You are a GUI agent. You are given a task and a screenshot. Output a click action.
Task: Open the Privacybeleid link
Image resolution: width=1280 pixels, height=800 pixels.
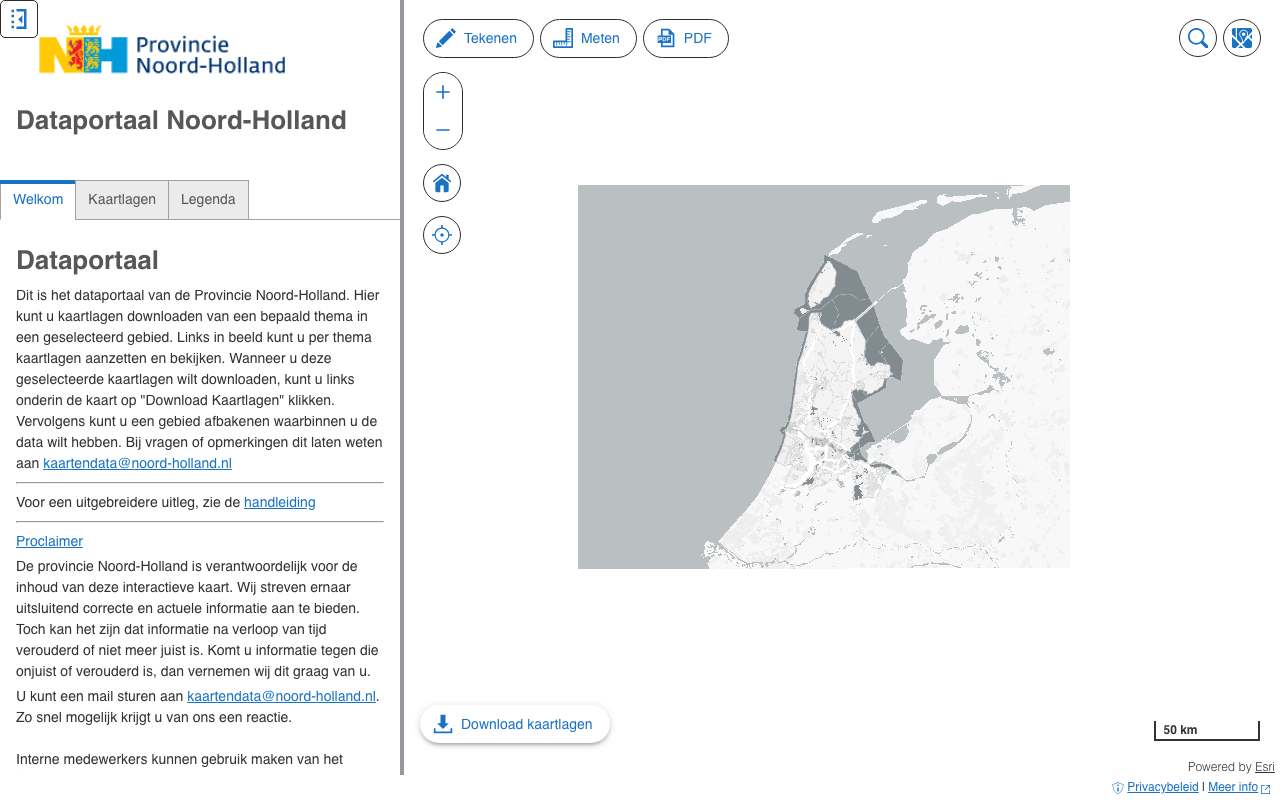pos(1162,787)
